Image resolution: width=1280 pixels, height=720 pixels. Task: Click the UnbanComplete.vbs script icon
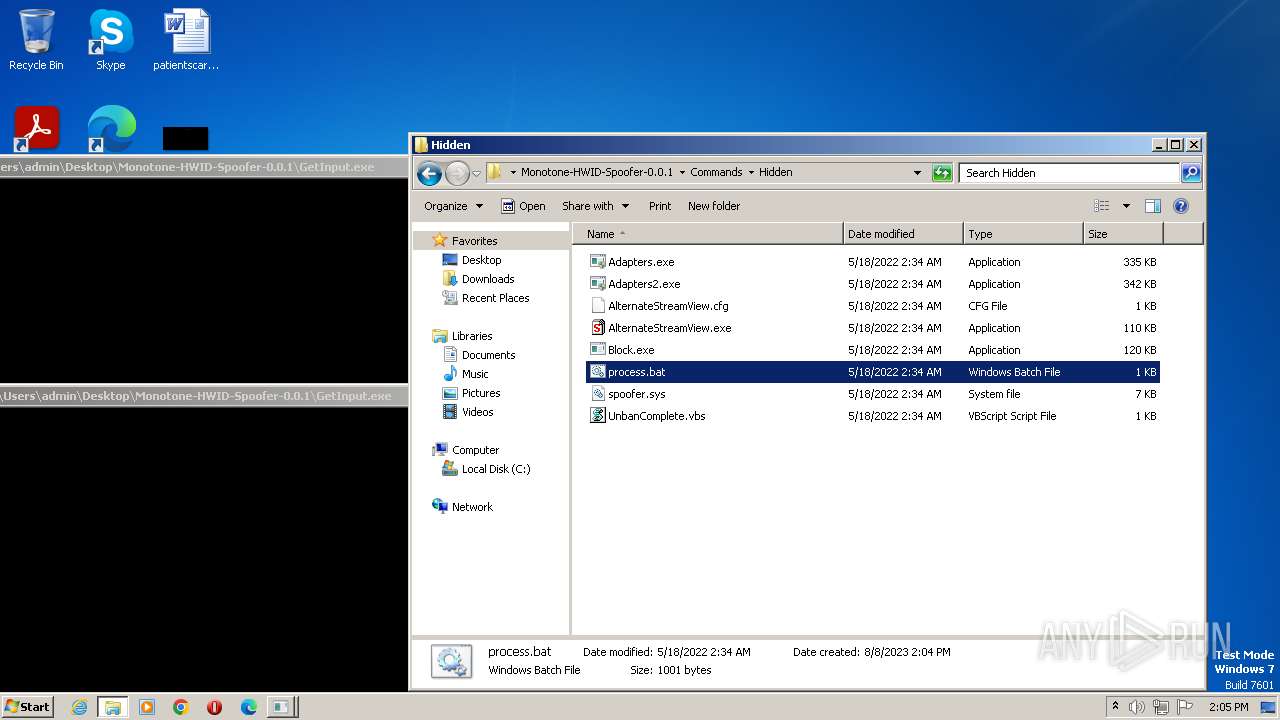pos(598,416)
